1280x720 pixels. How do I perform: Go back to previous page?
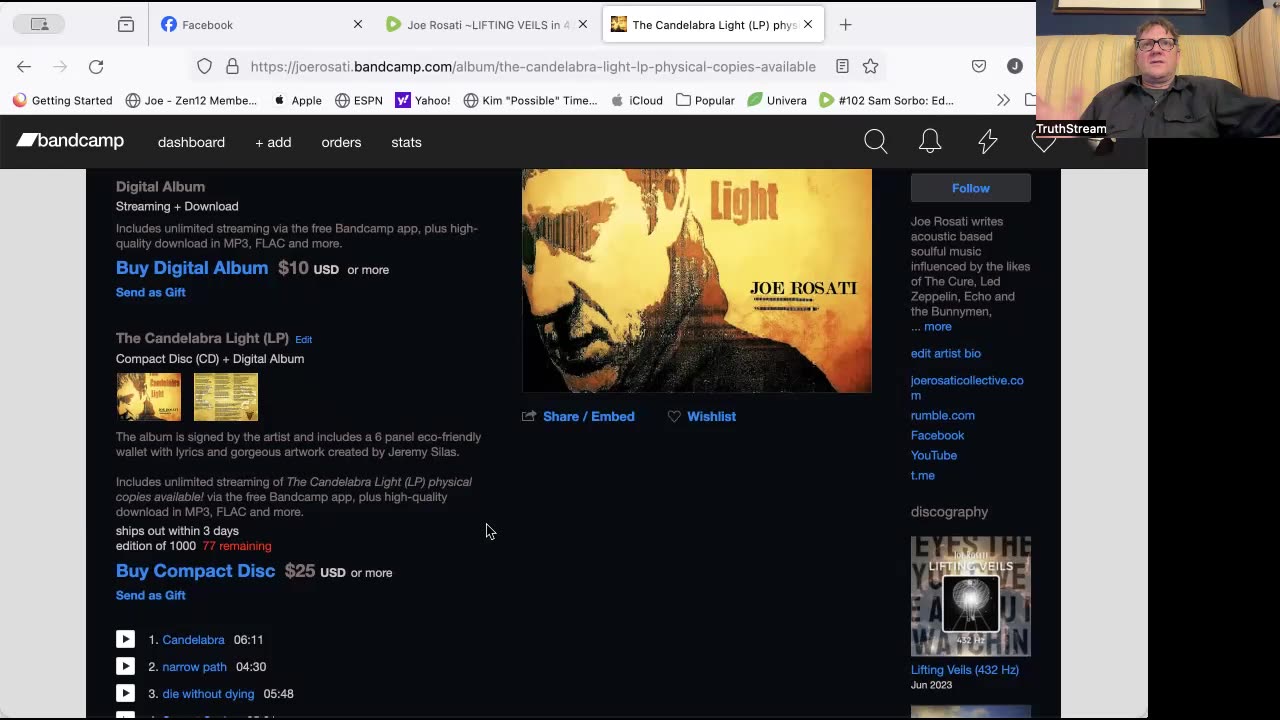[24, 66]
